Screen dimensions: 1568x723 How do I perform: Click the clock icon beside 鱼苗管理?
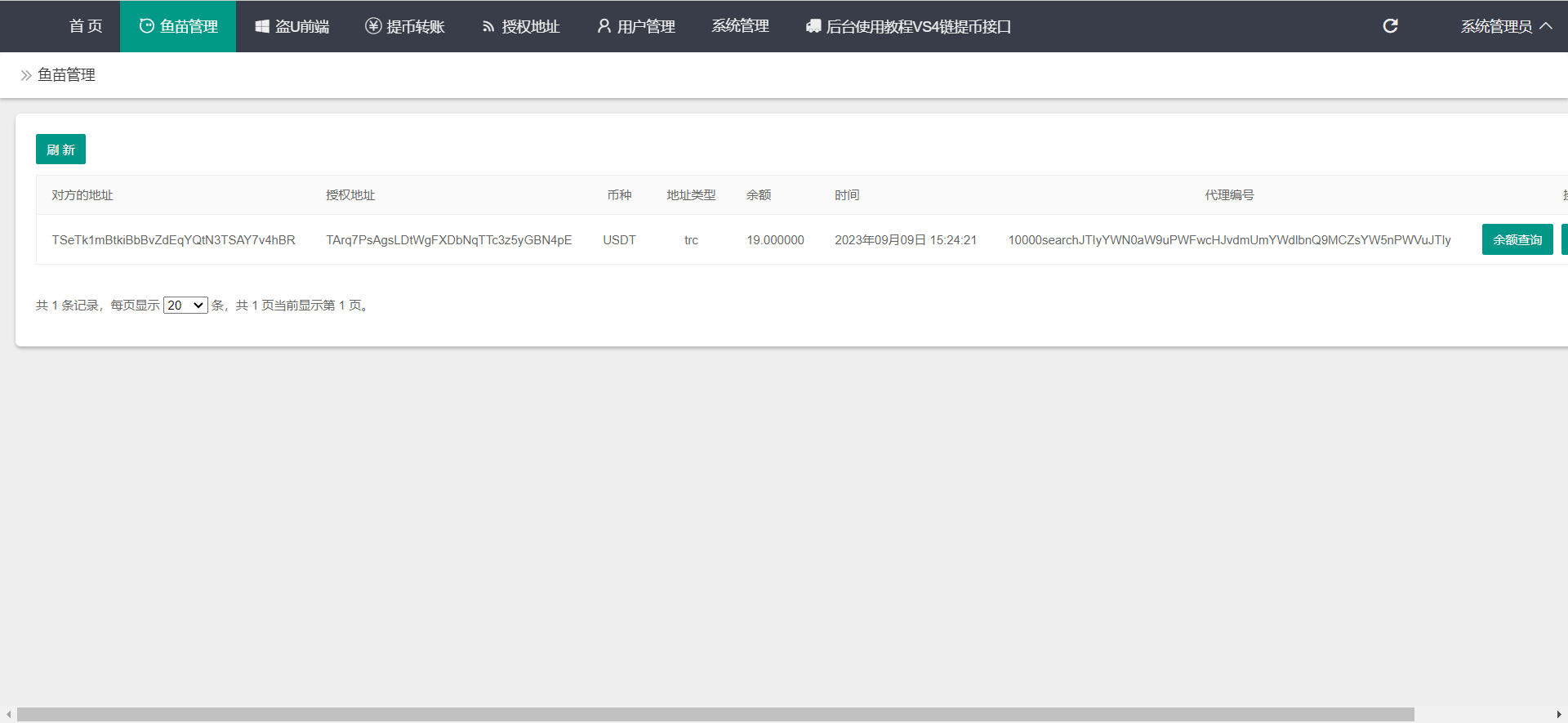pos(147,26)
